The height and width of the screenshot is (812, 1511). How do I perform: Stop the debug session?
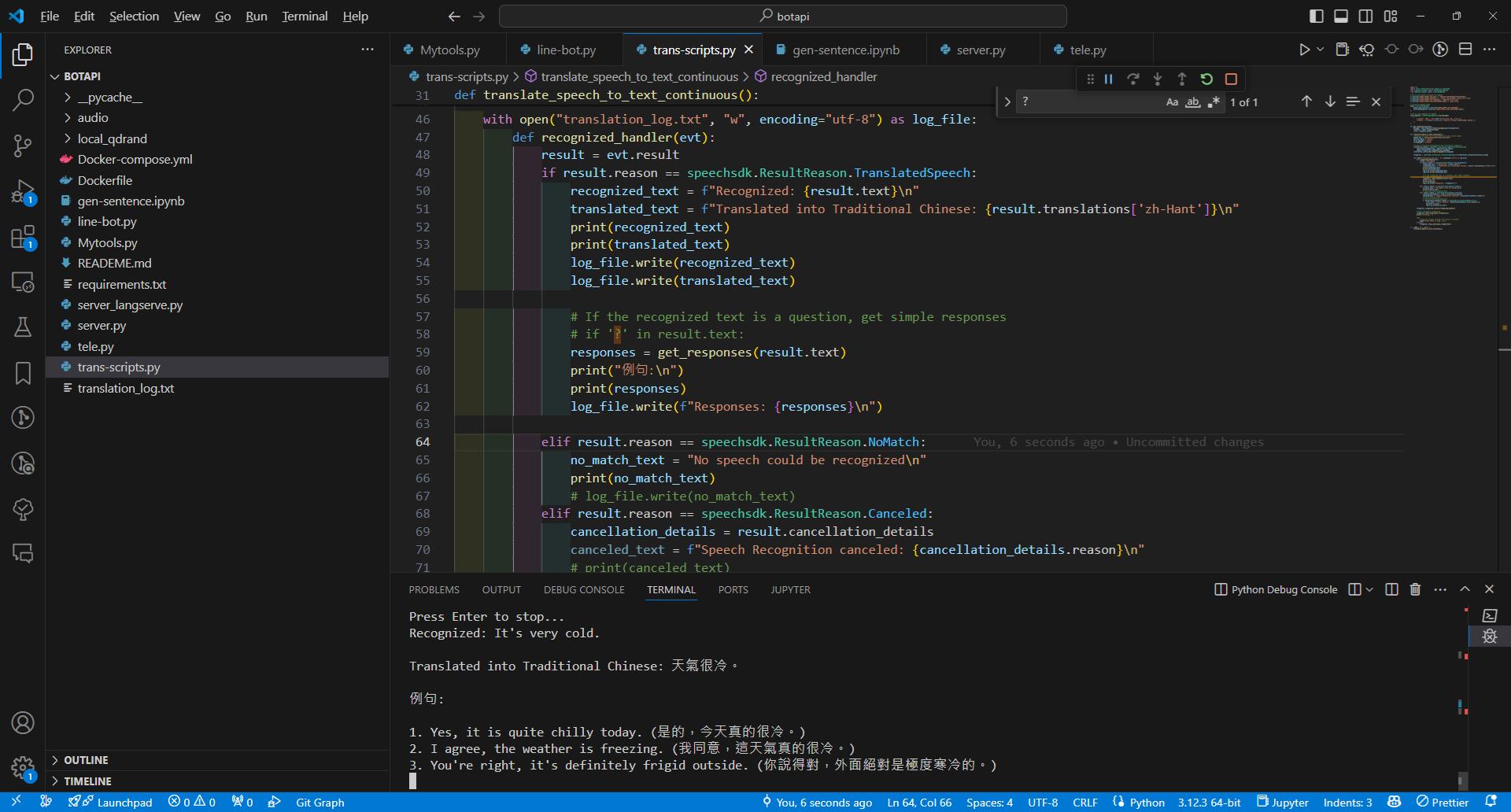pos(1231,79)
